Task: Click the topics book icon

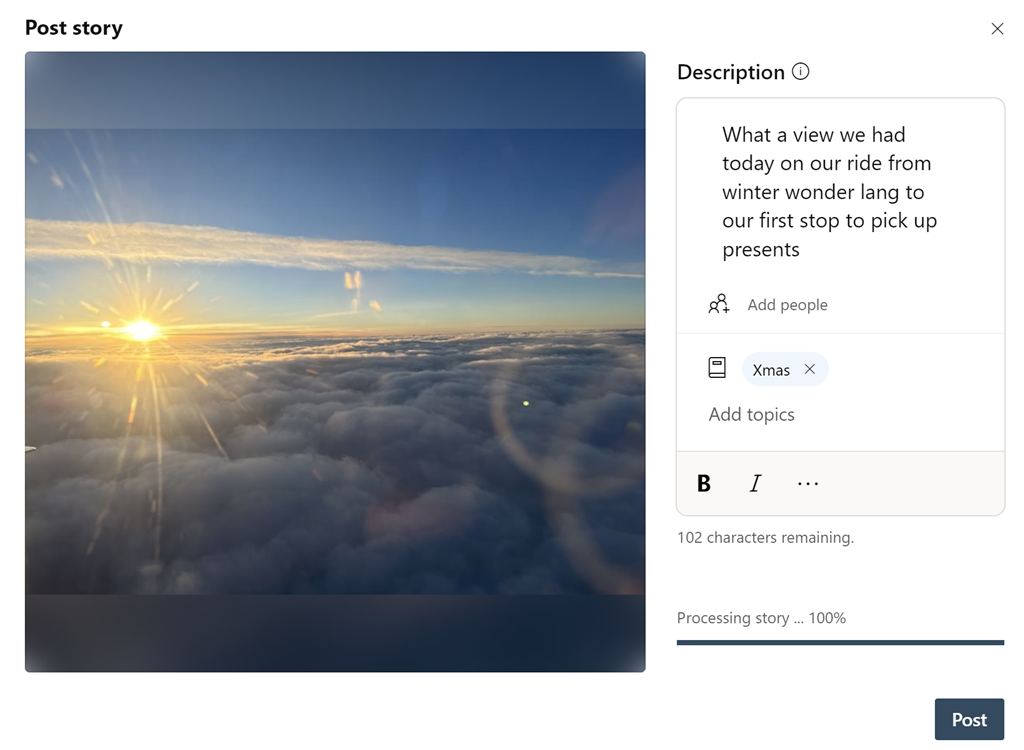Action: 717,369
